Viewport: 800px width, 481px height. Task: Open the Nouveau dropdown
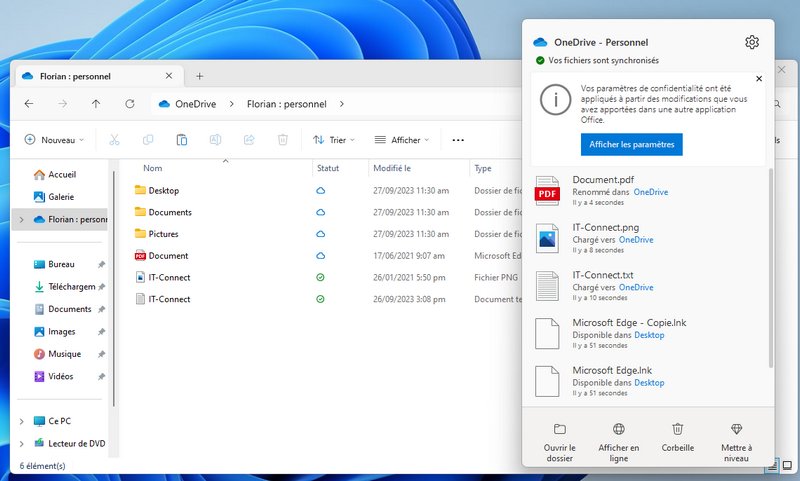[55, 140]
